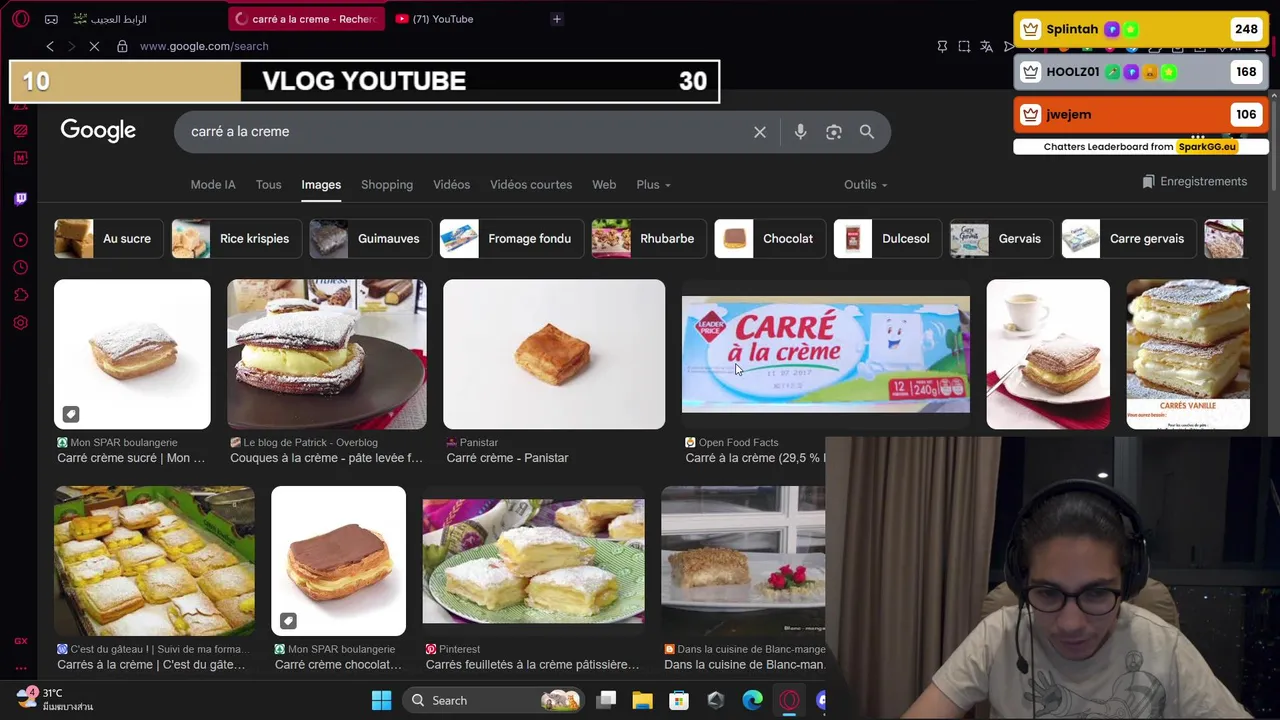Stop page loading with the X icon
Viewport: 1280px width, 720px height.
[94, 46]
